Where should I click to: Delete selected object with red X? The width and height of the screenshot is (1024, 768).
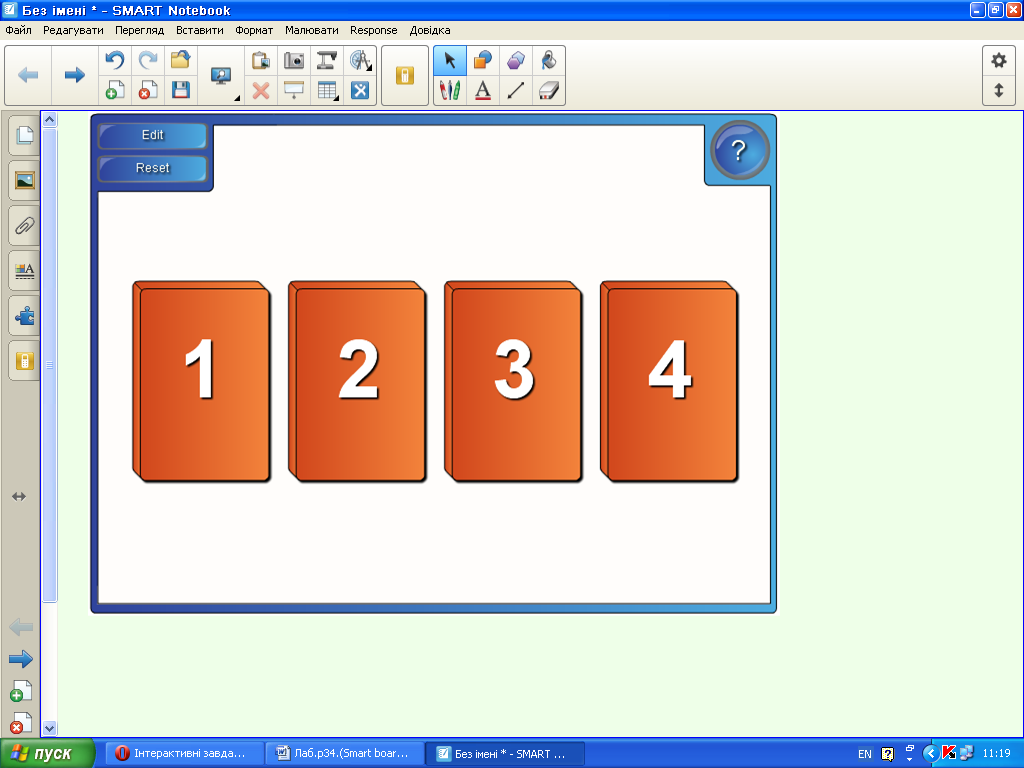tap(261, 90)
